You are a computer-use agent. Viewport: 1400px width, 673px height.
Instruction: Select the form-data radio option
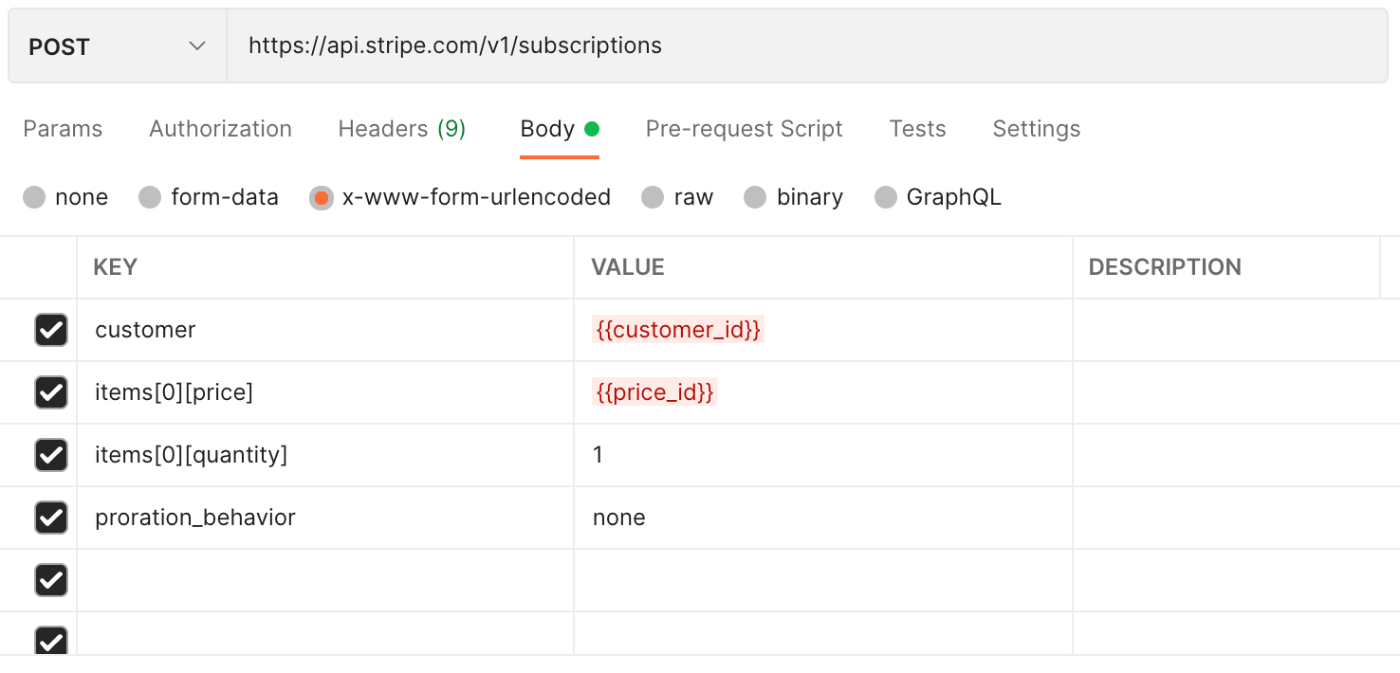pyautogui.click(x=150, y=197)
